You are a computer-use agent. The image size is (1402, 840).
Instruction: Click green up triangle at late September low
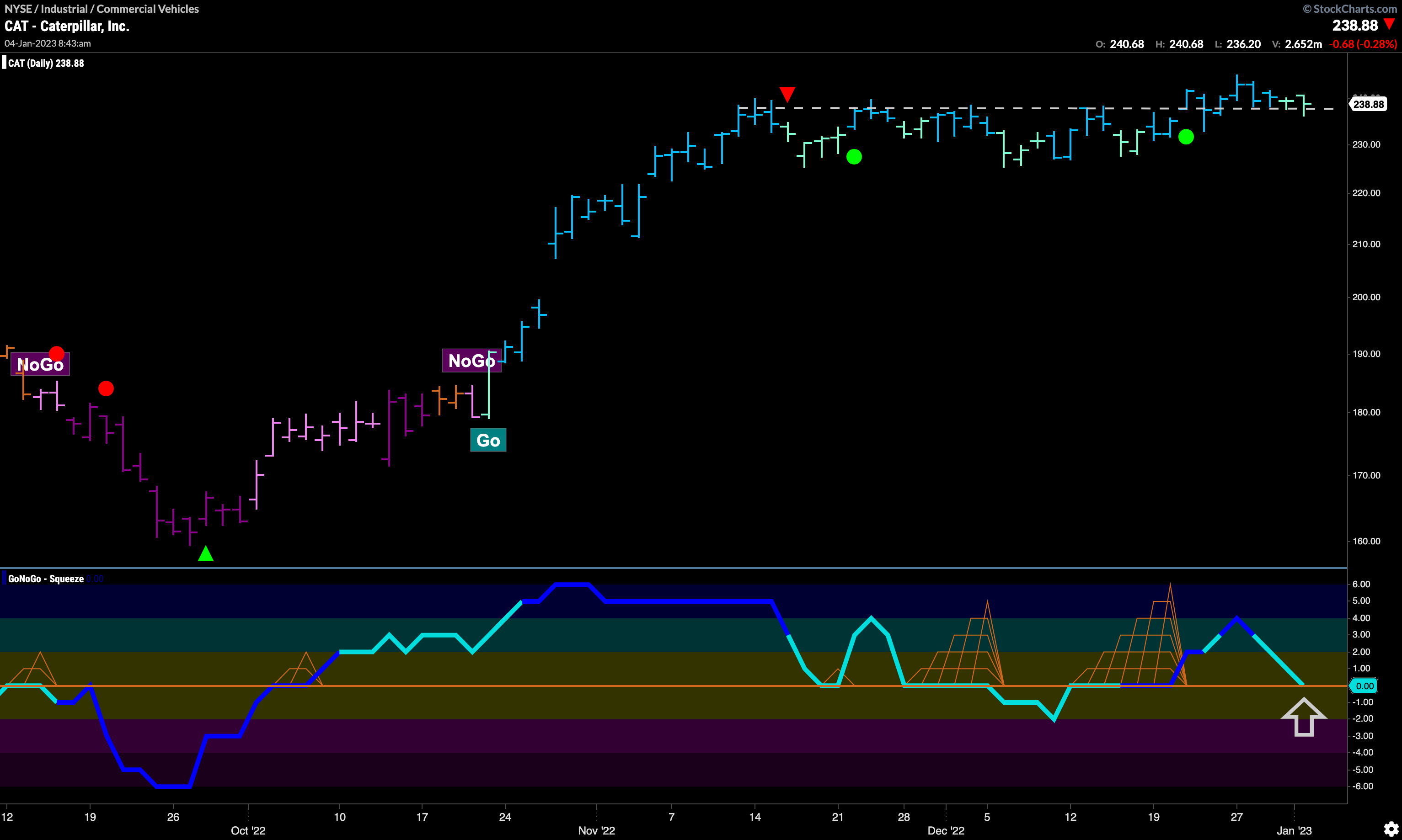pyautogui.click(x=205, y=553)
